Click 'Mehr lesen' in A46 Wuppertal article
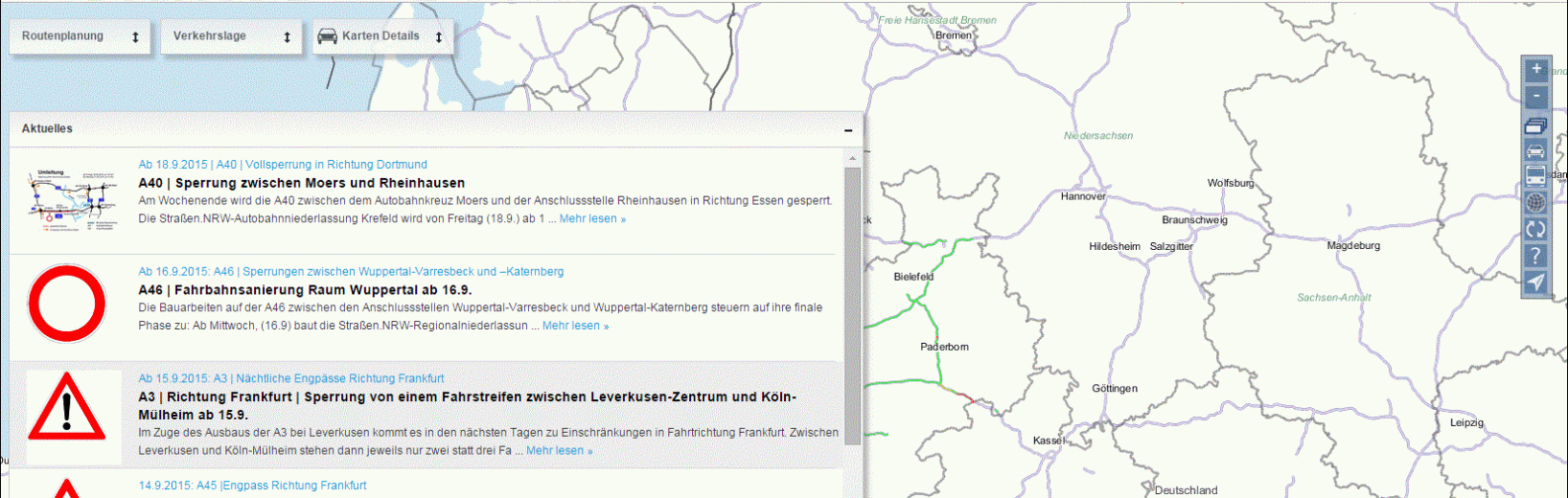This screenshot has height=498, width=1568. [x=575, y=326]
